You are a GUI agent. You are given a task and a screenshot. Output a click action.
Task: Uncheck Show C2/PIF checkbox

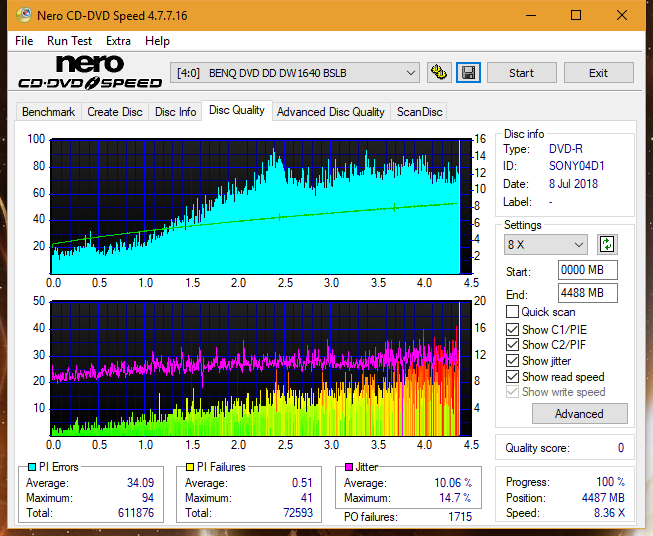point(512,345)
